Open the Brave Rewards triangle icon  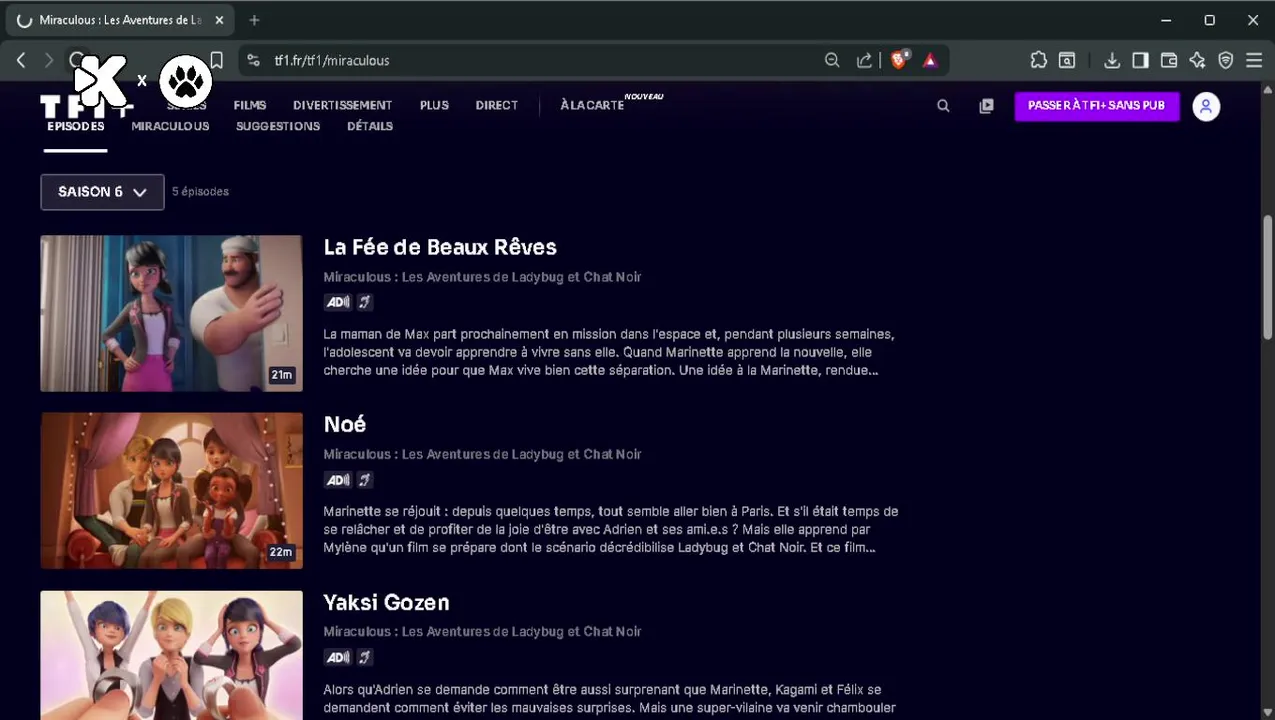point(930,60)
